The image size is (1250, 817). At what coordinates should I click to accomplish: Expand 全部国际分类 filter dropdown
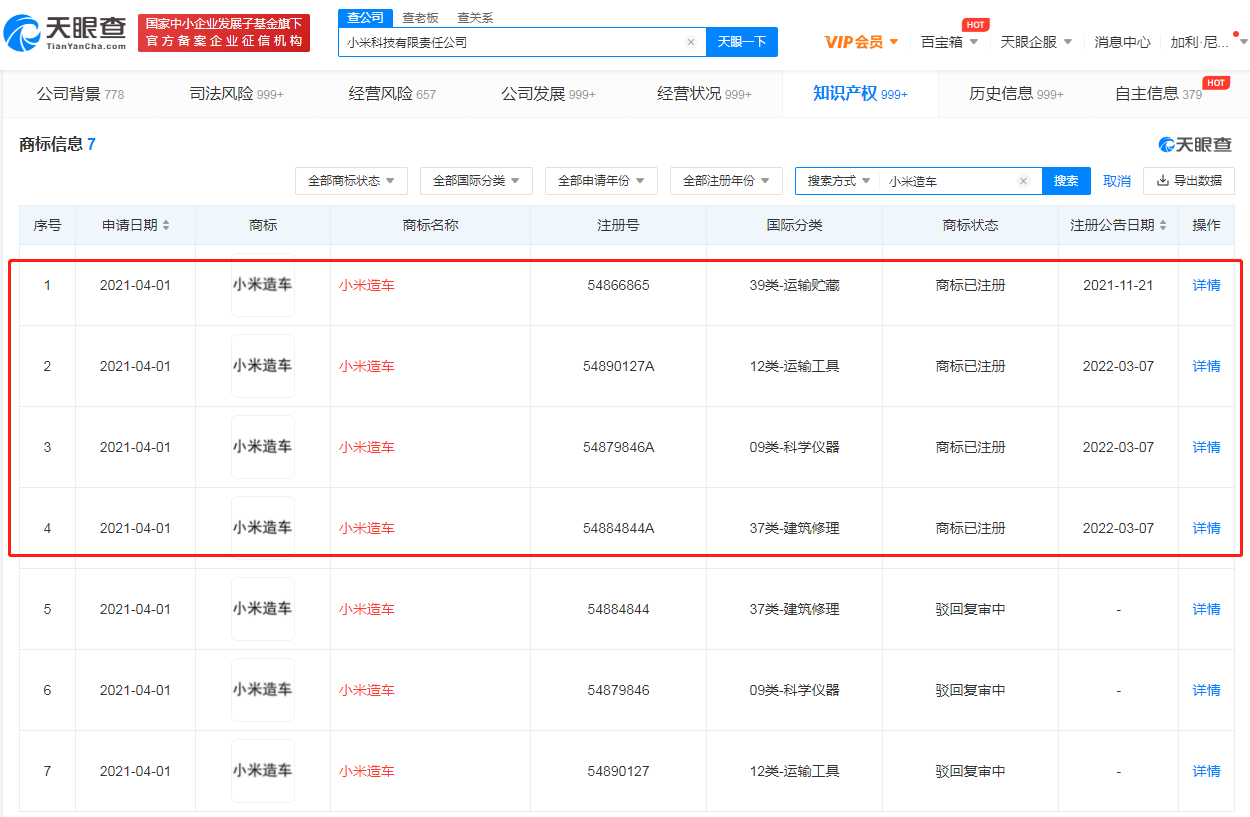pyautogui.click(x=476, y=181)
